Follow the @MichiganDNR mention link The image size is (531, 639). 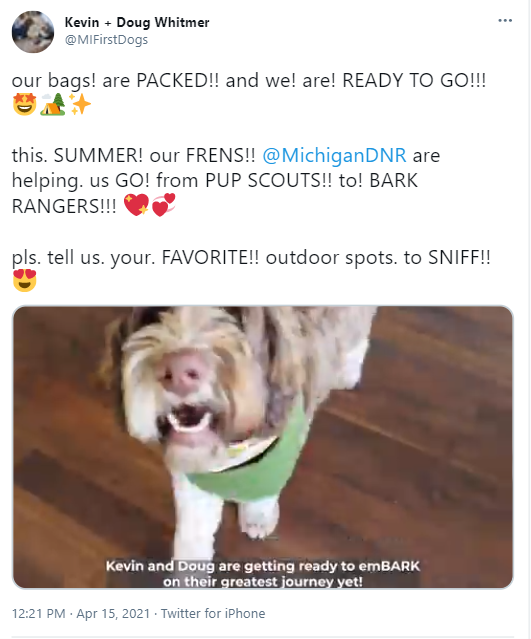[x=334, y=155]
